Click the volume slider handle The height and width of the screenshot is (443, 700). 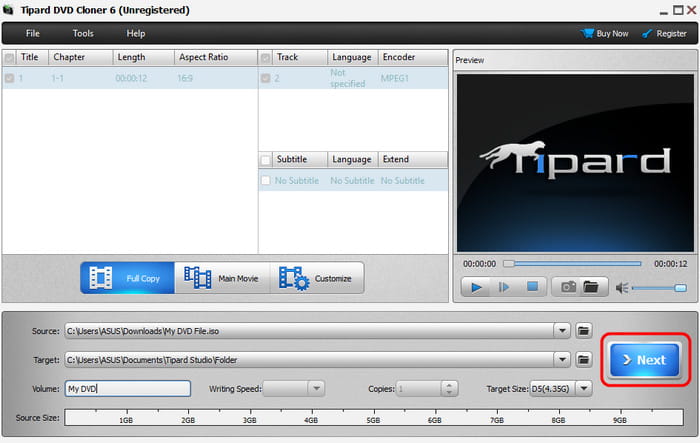(680, 288)
